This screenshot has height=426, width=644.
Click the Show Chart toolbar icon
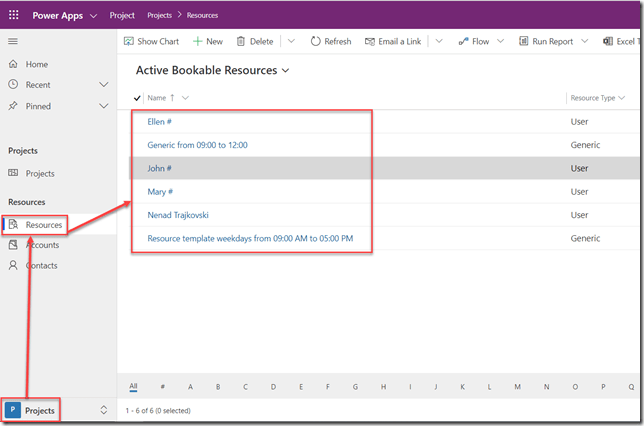coord(128,41)
